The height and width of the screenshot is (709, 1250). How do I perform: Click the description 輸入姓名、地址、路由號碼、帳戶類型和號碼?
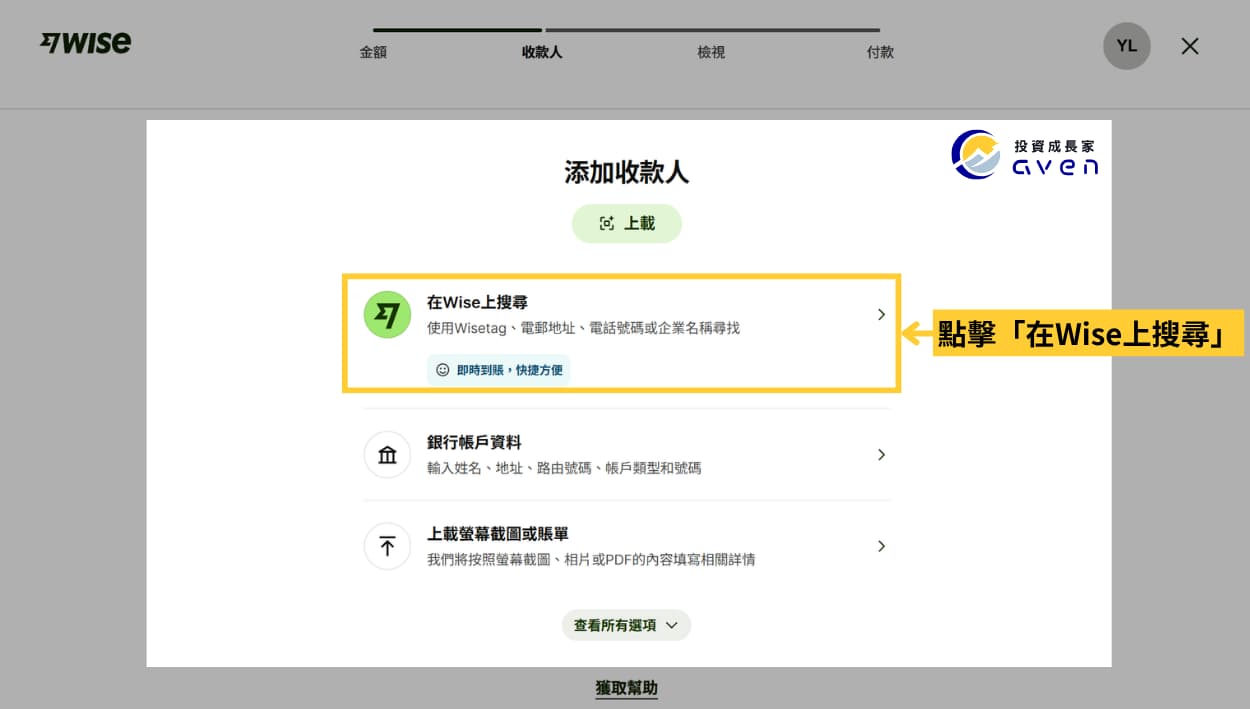[564, 468]
